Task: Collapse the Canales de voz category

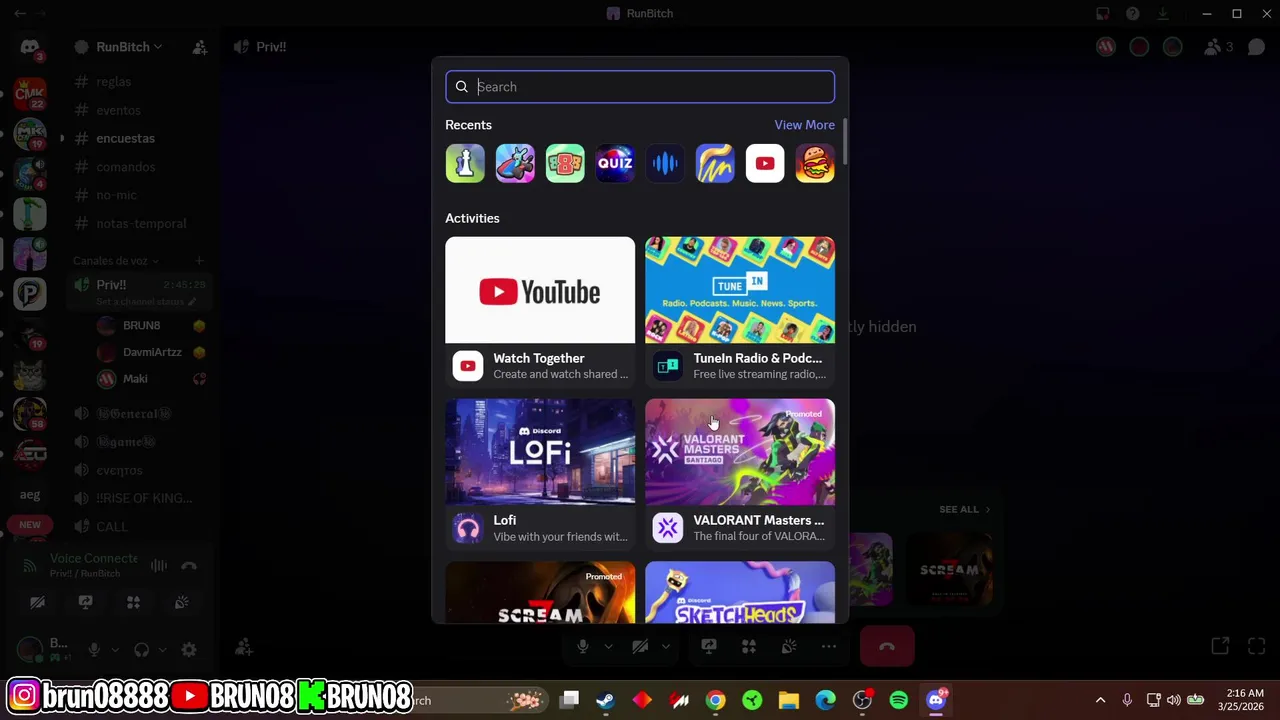Action: point(115,261)
